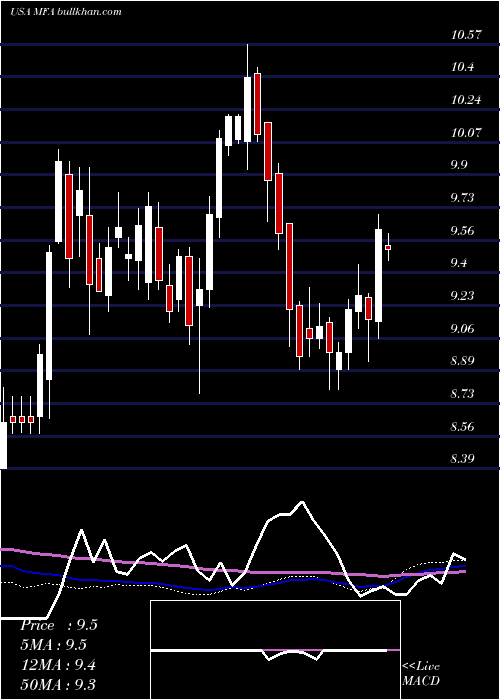
Task: Click the Price : 9.5 readout
Action: point(58,625)
